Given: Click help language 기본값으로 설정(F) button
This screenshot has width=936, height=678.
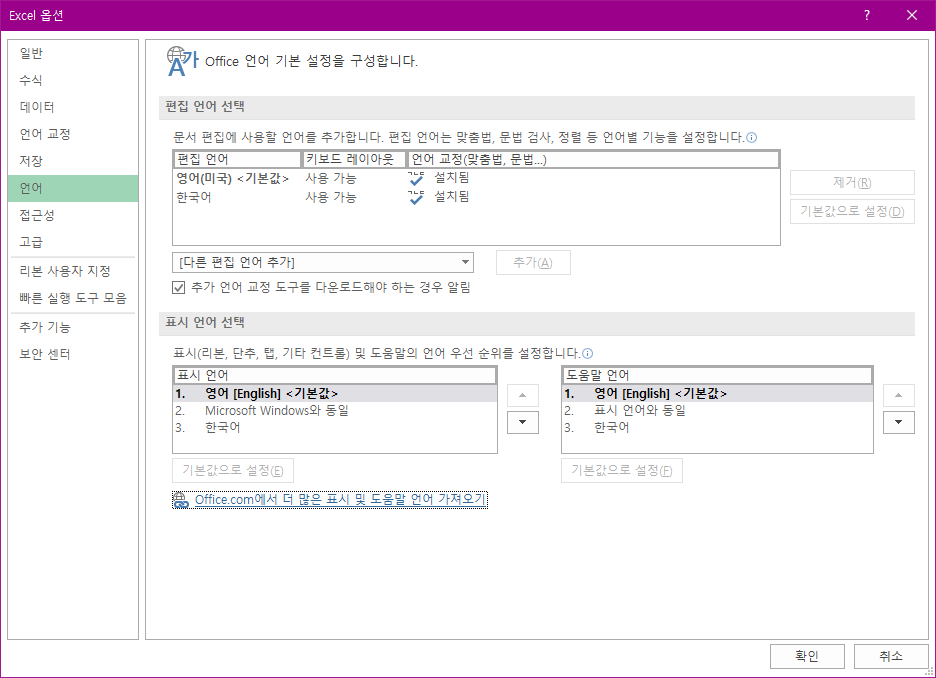Looking at the screenshot, I should click(x=621, y=470).
